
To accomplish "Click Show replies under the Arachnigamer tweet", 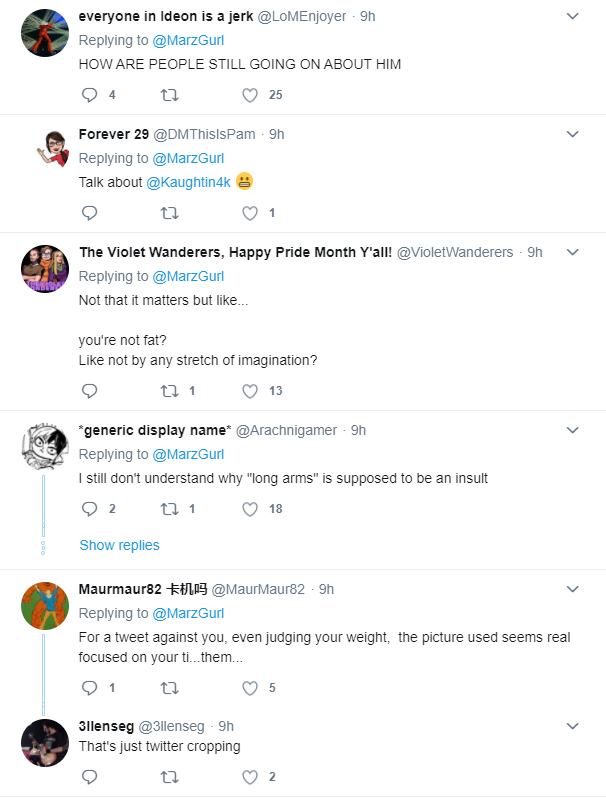I will point(120,545).
